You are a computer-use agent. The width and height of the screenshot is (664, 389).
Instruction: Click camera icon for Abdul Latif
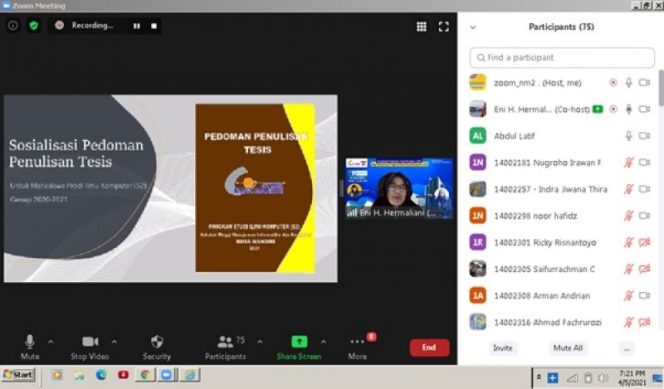[x=645, y=136]
